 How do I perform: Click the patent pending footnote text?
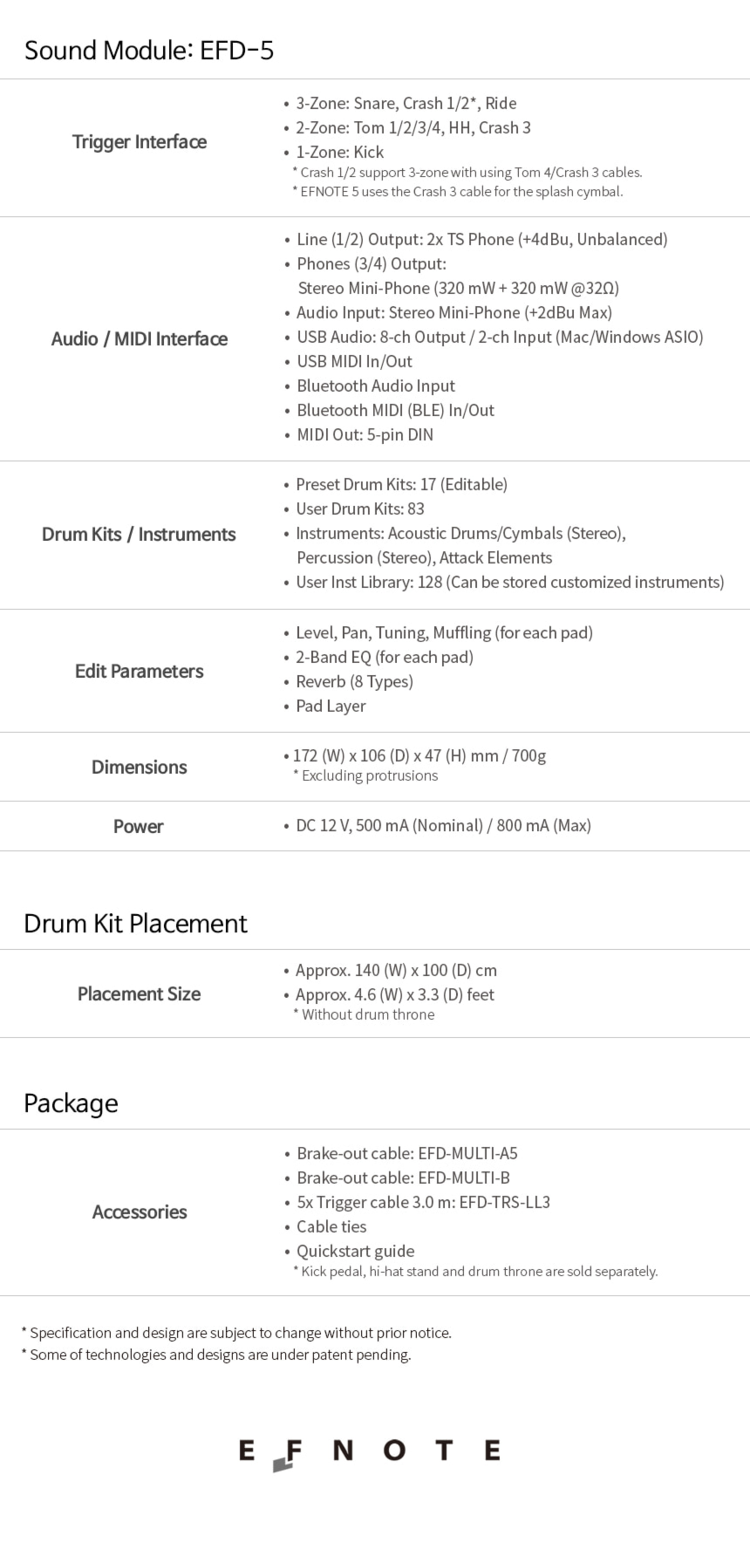tap(216, 1355)
